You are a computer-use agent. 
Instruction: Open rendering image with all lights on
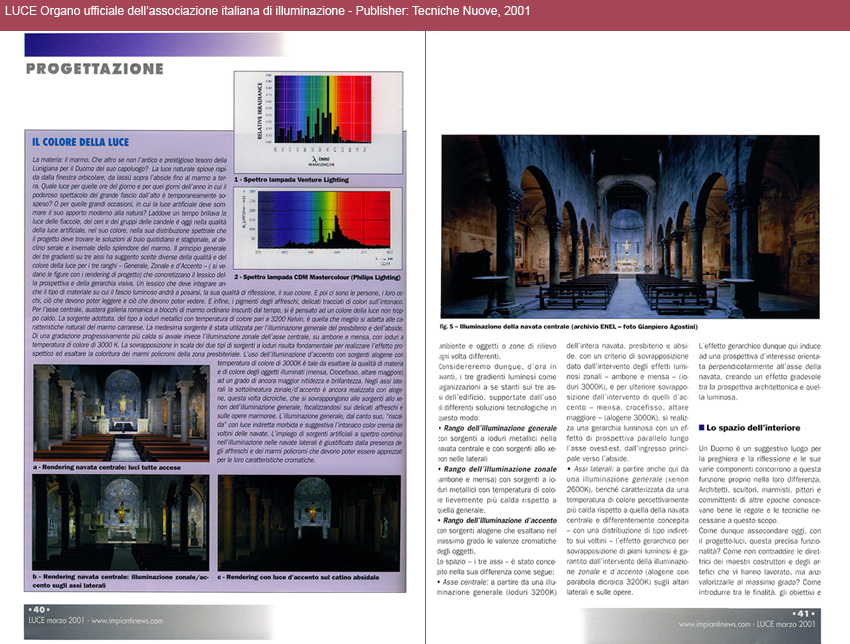(121, 413)
